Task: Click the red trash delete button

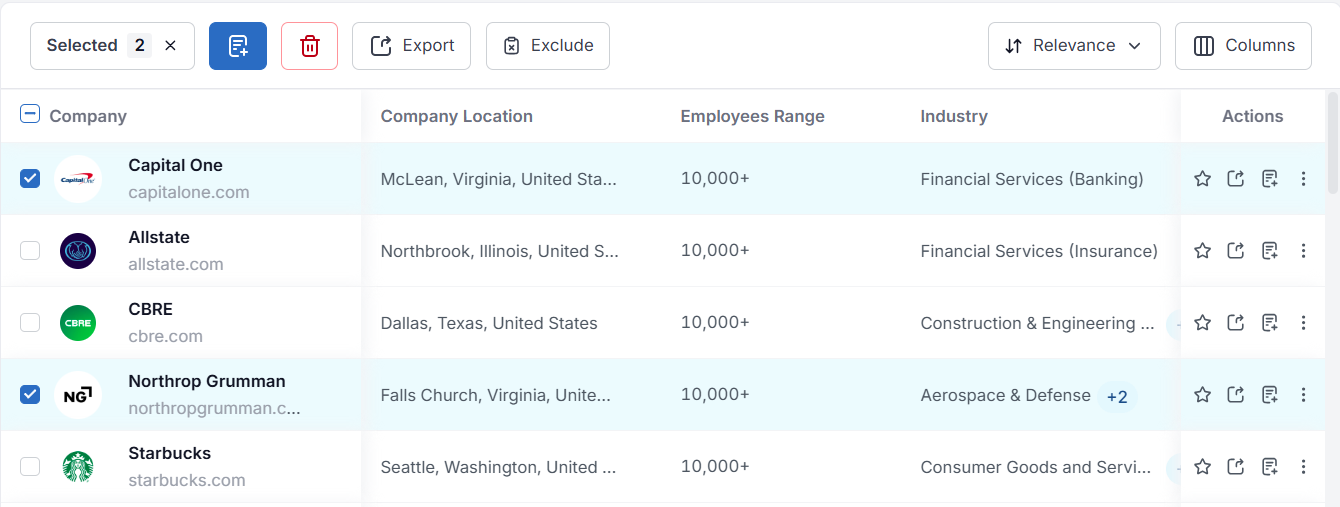Action: 310,46
